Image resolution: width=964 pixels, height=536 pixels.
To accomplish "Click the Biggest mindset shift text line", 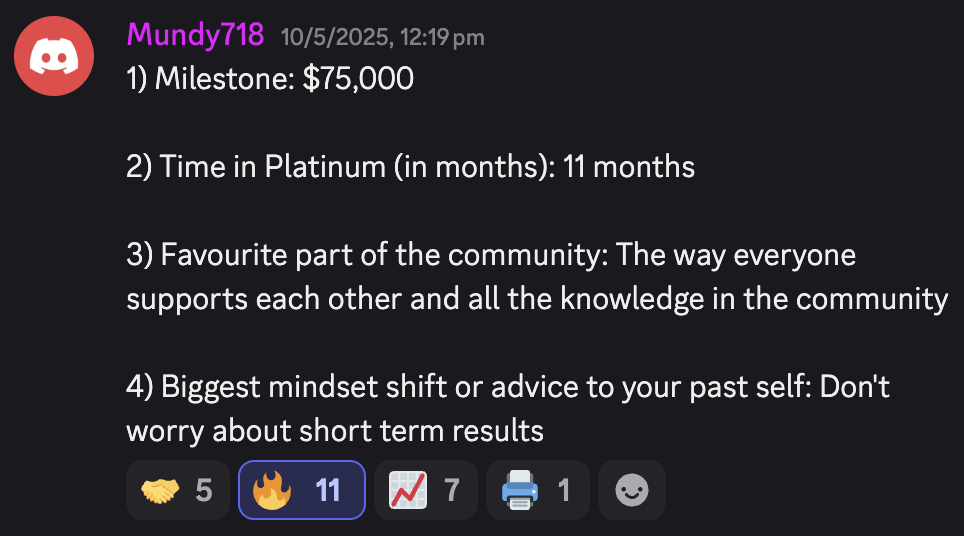I will point(508,387).
